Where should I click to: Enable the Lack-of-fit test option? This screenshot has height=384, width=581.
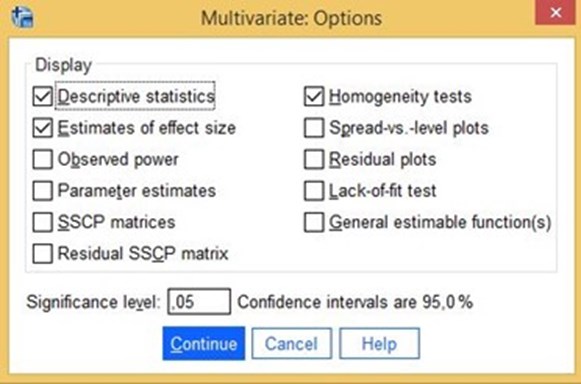314,191
